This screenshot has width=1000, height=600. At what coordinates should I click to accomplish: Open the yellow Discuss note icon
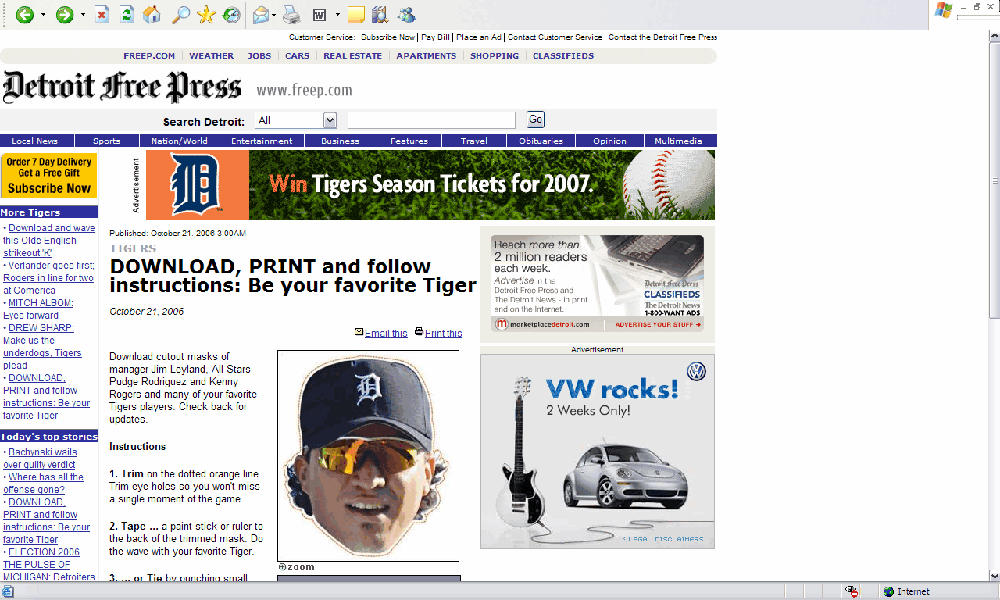[x=356, y=14]
